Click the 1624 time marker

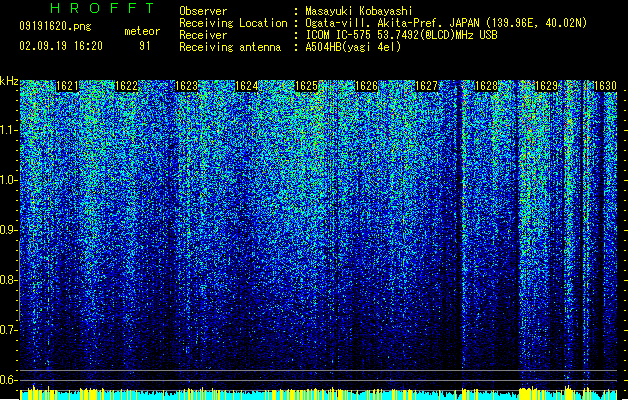[x=246, y=86]
